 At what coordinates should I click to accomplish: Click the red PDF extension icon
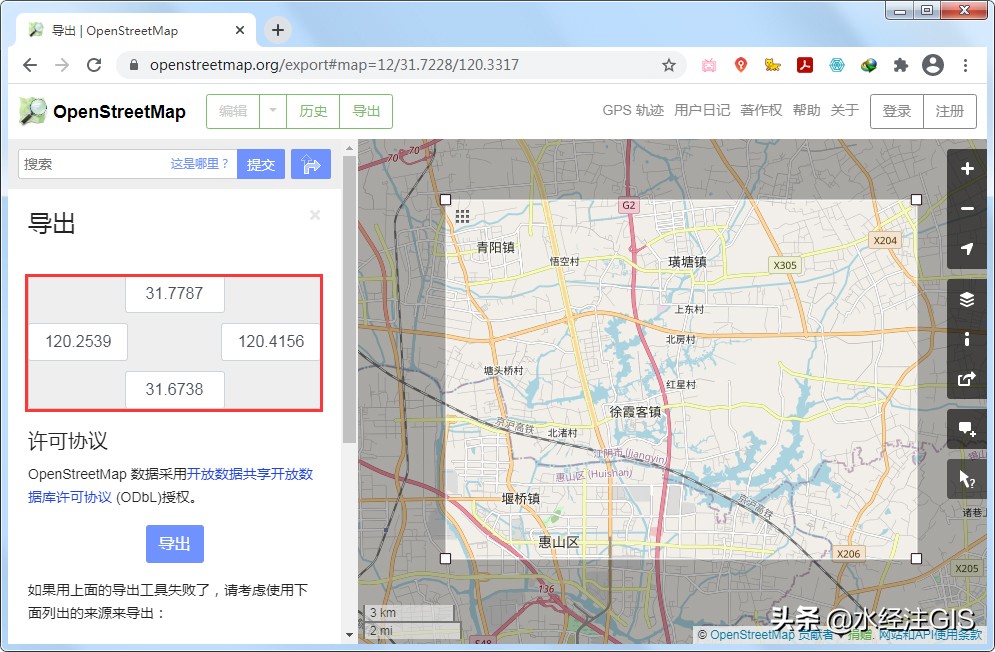pyautogui.click(x=805, y=65)
